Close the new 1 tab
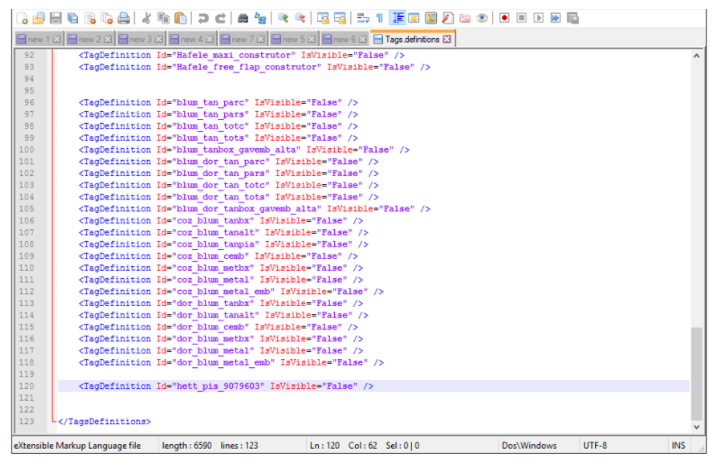The height and width of the screenshot is (466, 723). click(x=57, y=39)
